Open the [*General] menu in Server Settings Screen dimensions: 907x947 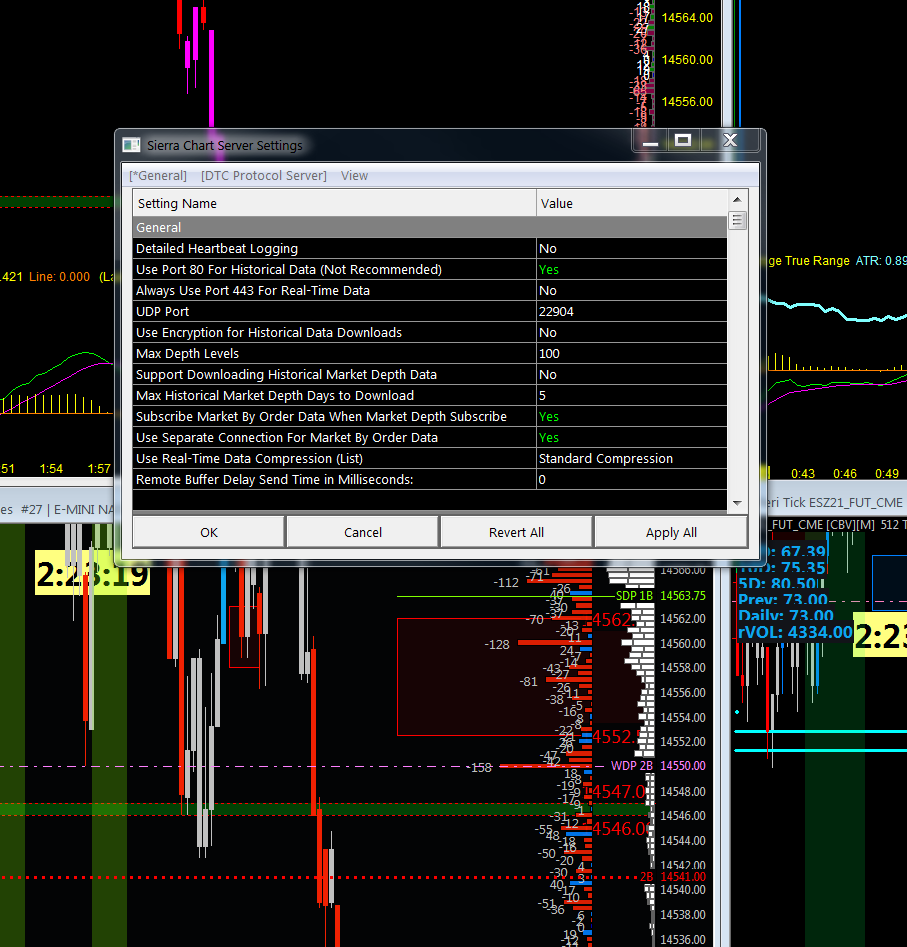click(158, 176)
